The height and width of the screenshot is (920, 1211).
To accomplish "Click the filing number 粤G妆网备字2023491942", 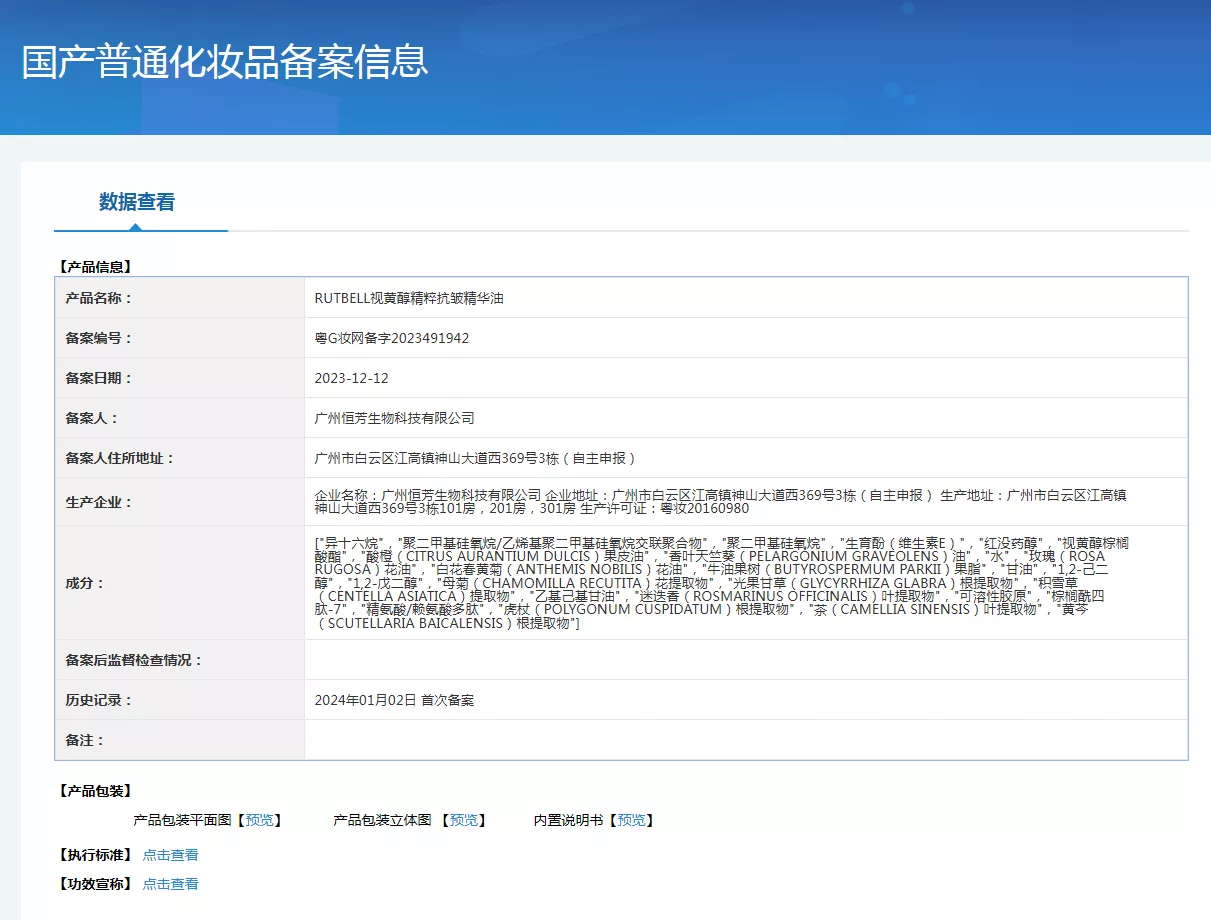I will click(391, 338).
